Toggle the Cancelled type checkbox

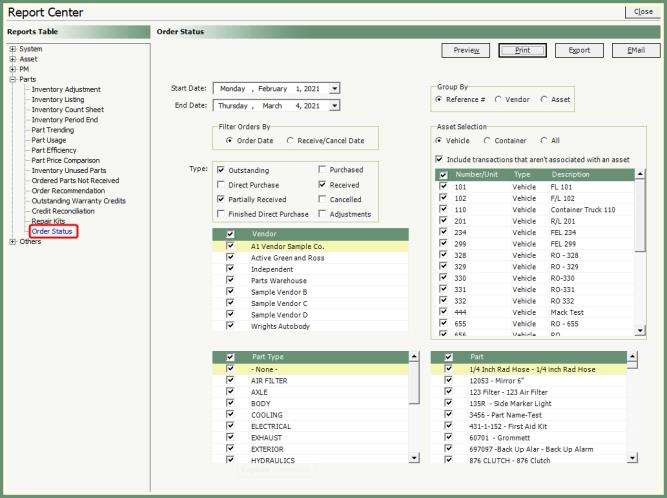click(322, 199)
